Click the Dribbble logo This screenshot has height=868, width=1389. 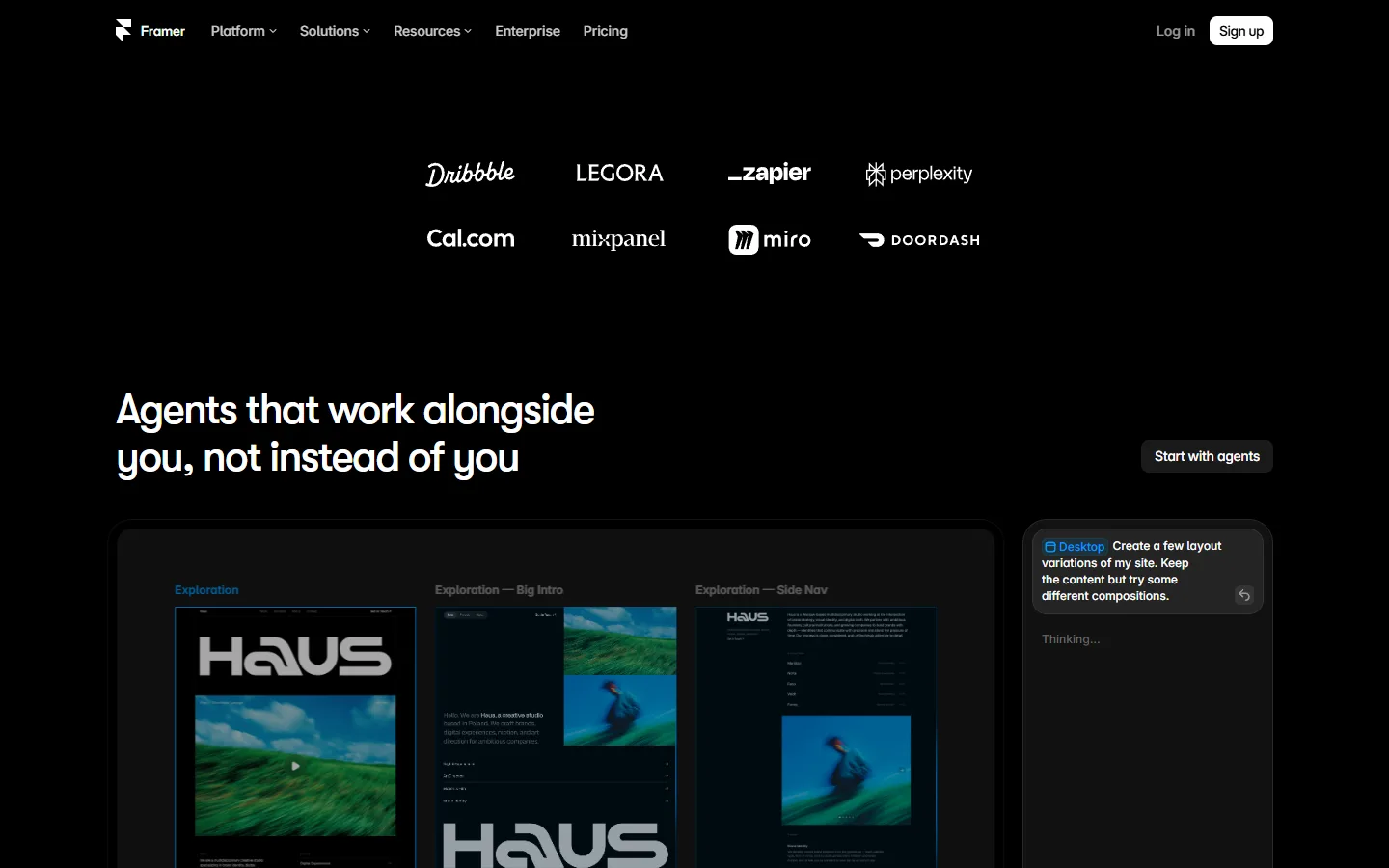click(470, 174)
